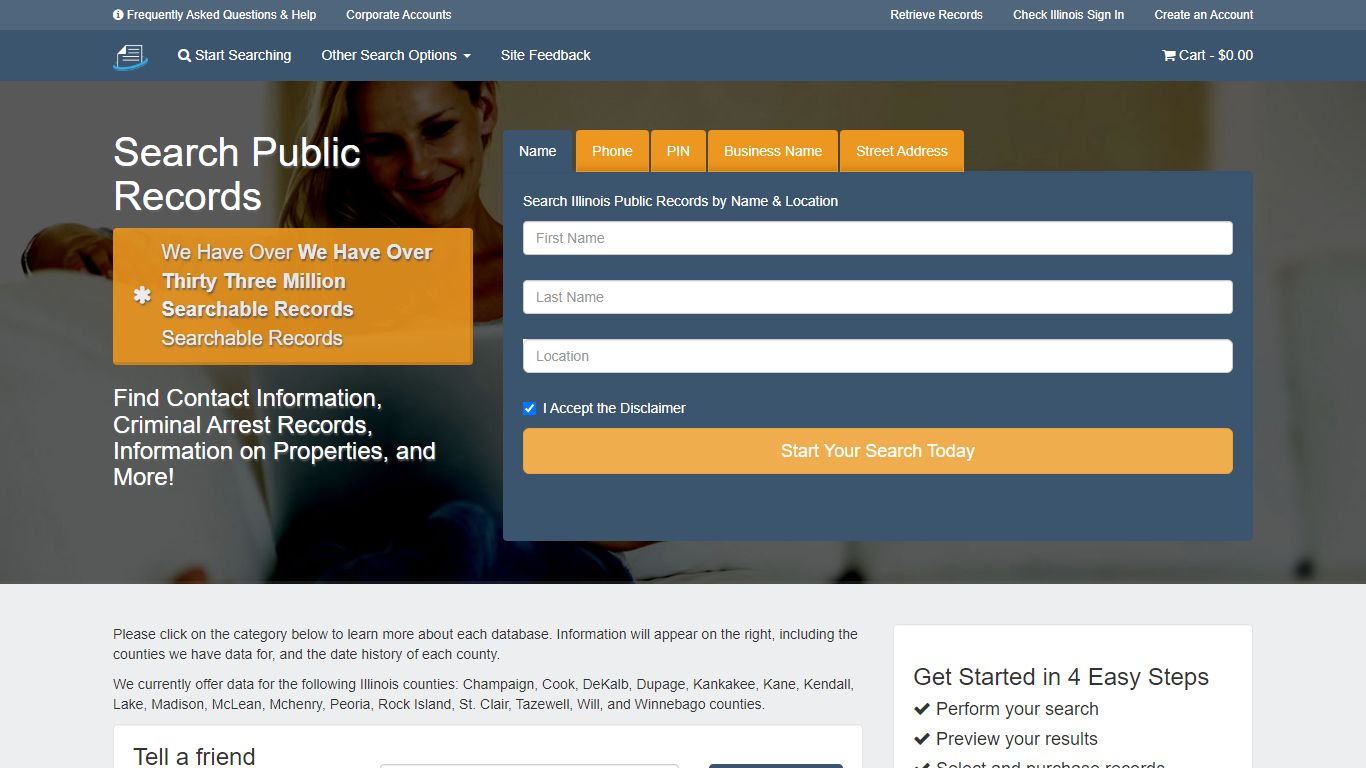Click the Thirty Three Million records banner
The width and height of the screenshot is (1366, 768).
point(293,296)
